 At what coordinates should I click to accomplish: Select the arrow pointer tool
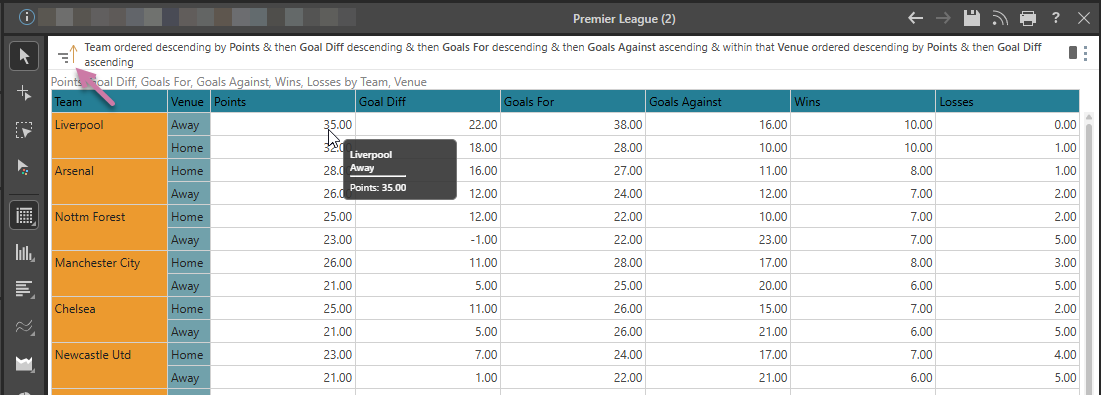click(x=25, y=57)
